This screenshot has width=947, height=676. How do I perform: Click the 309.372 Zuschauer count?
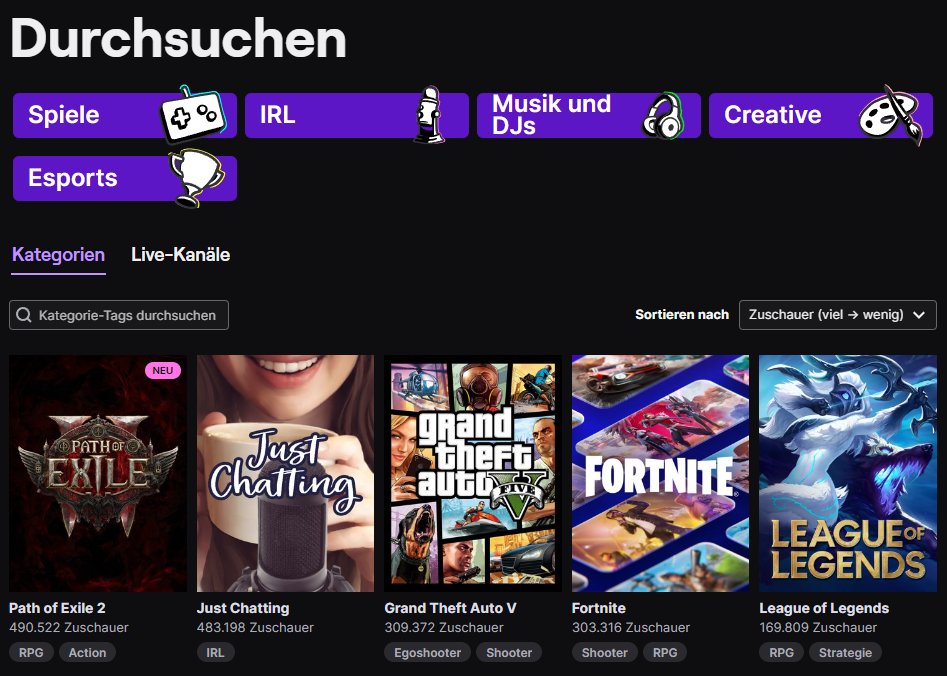[x=444, y=628]
